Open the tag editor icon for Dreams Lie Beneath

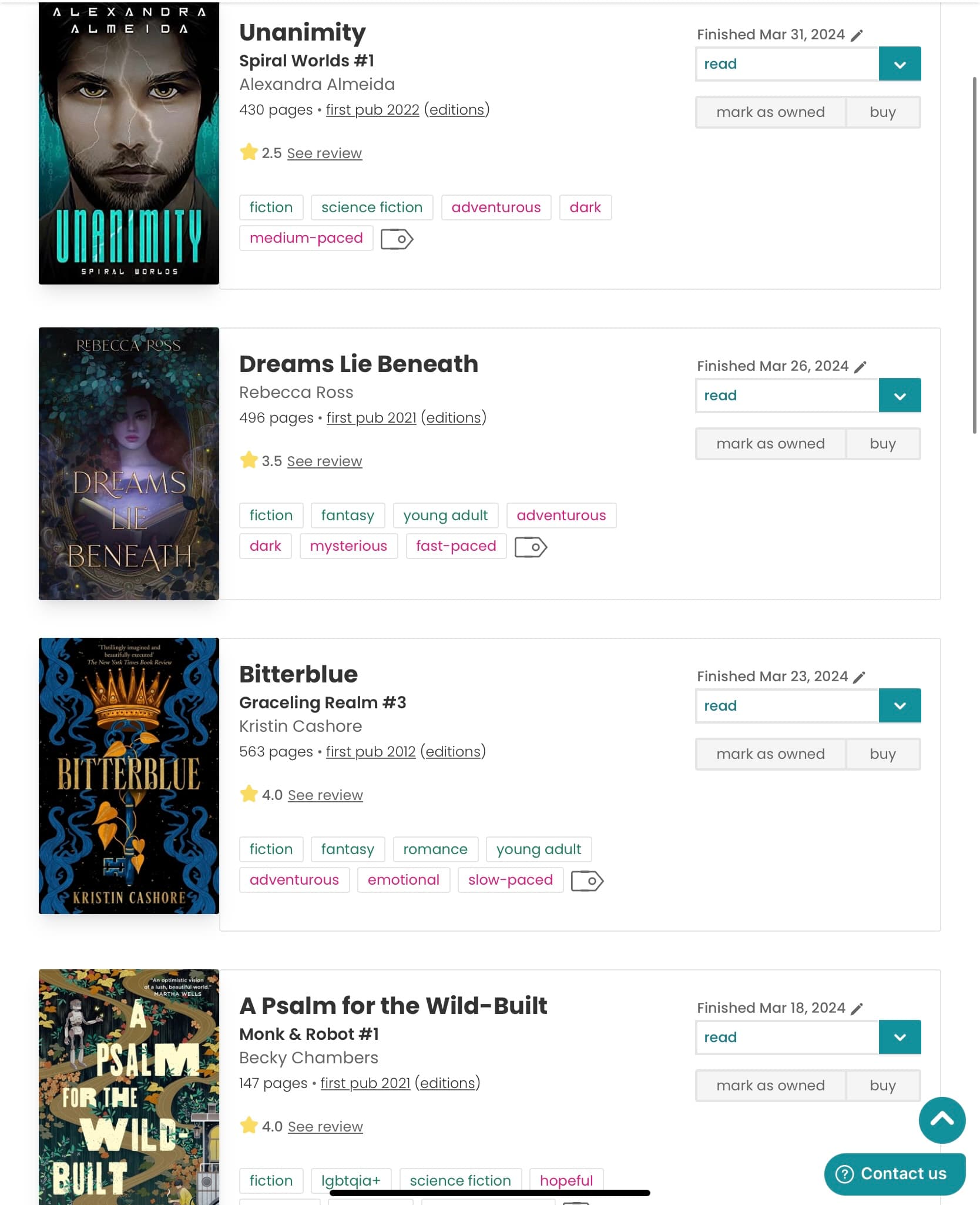pyautogui.click(x=531, y=547)
